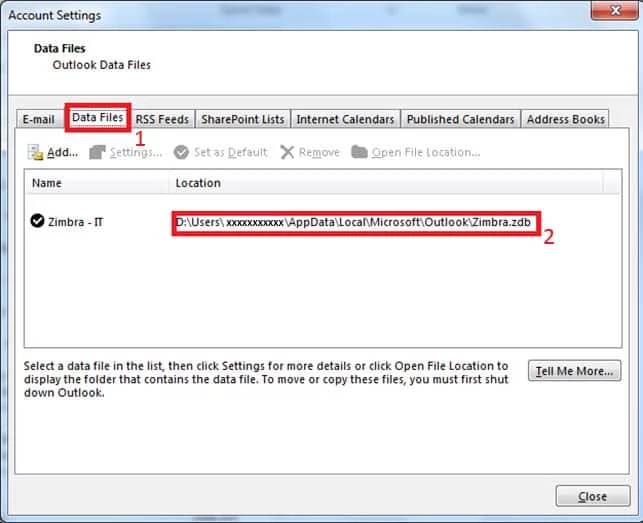Click the Open File Location folder icon
Viewport: 643px width, 523px height.
[359, 152]
